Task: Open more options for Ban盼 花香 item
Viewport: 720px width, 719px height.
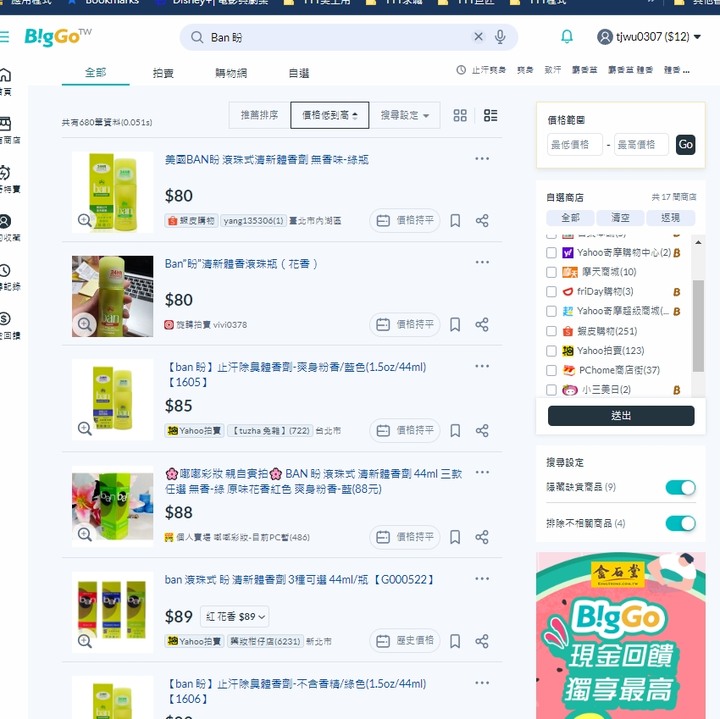Action: coord(482,262)
